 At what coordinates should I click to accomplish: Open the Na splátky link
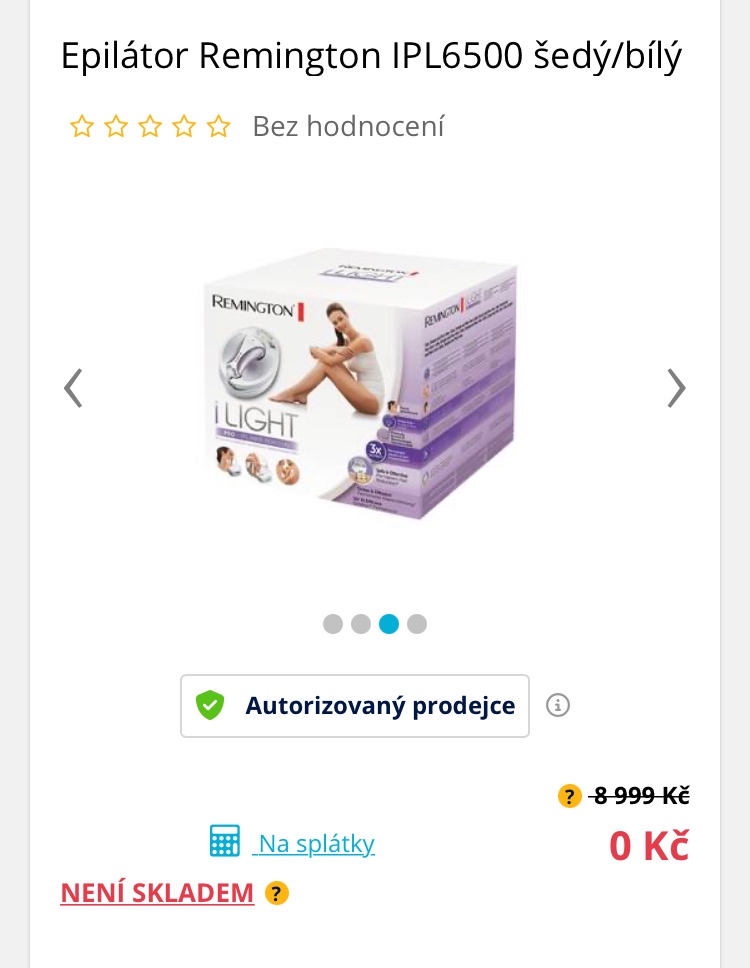click(314, 843)
